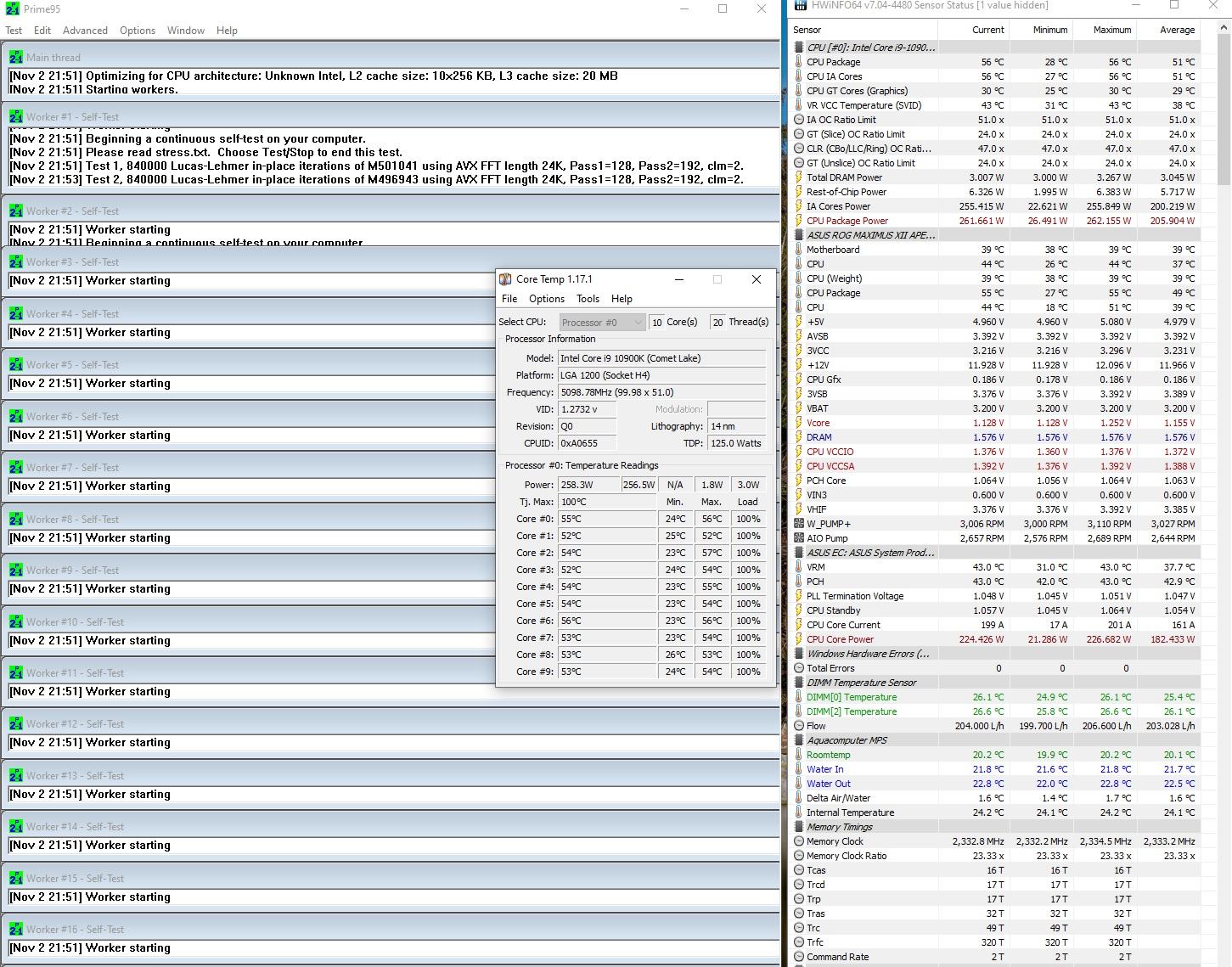Click the Windows Hardware Errors group icon

pyautogui.click(x=798, y=654)
